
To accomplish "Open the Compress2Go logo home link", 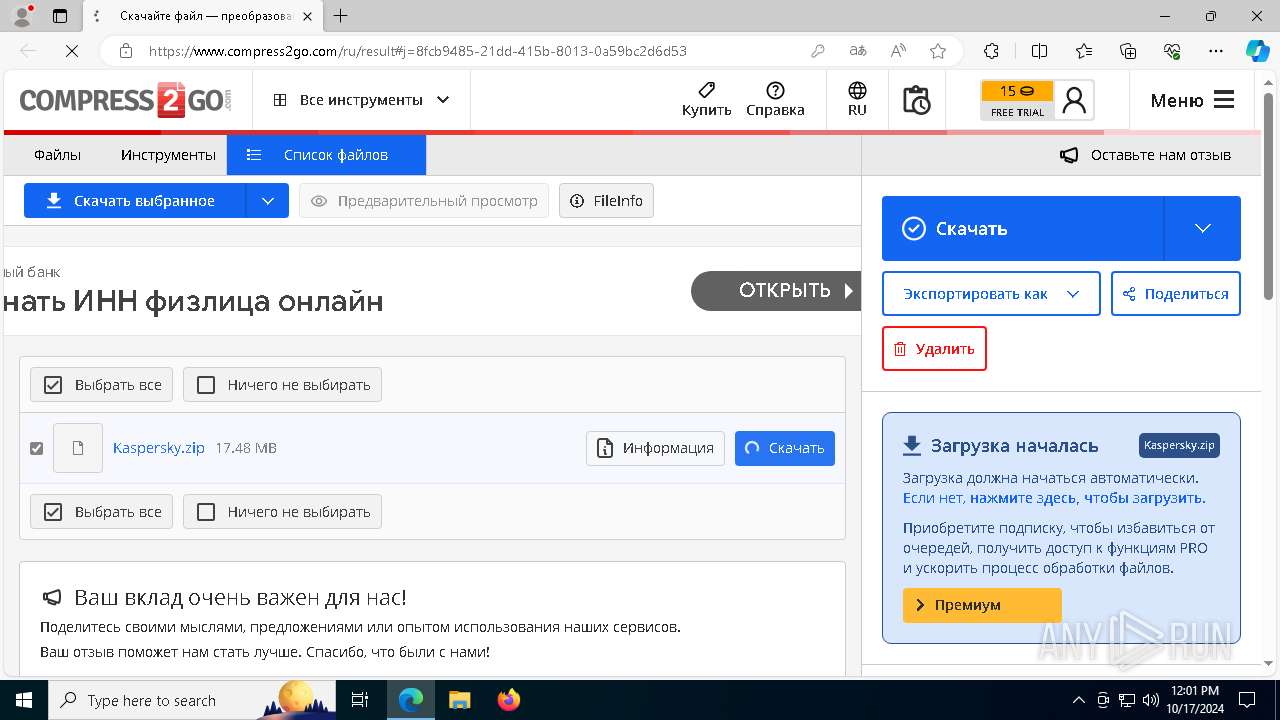I will (126, 100).
